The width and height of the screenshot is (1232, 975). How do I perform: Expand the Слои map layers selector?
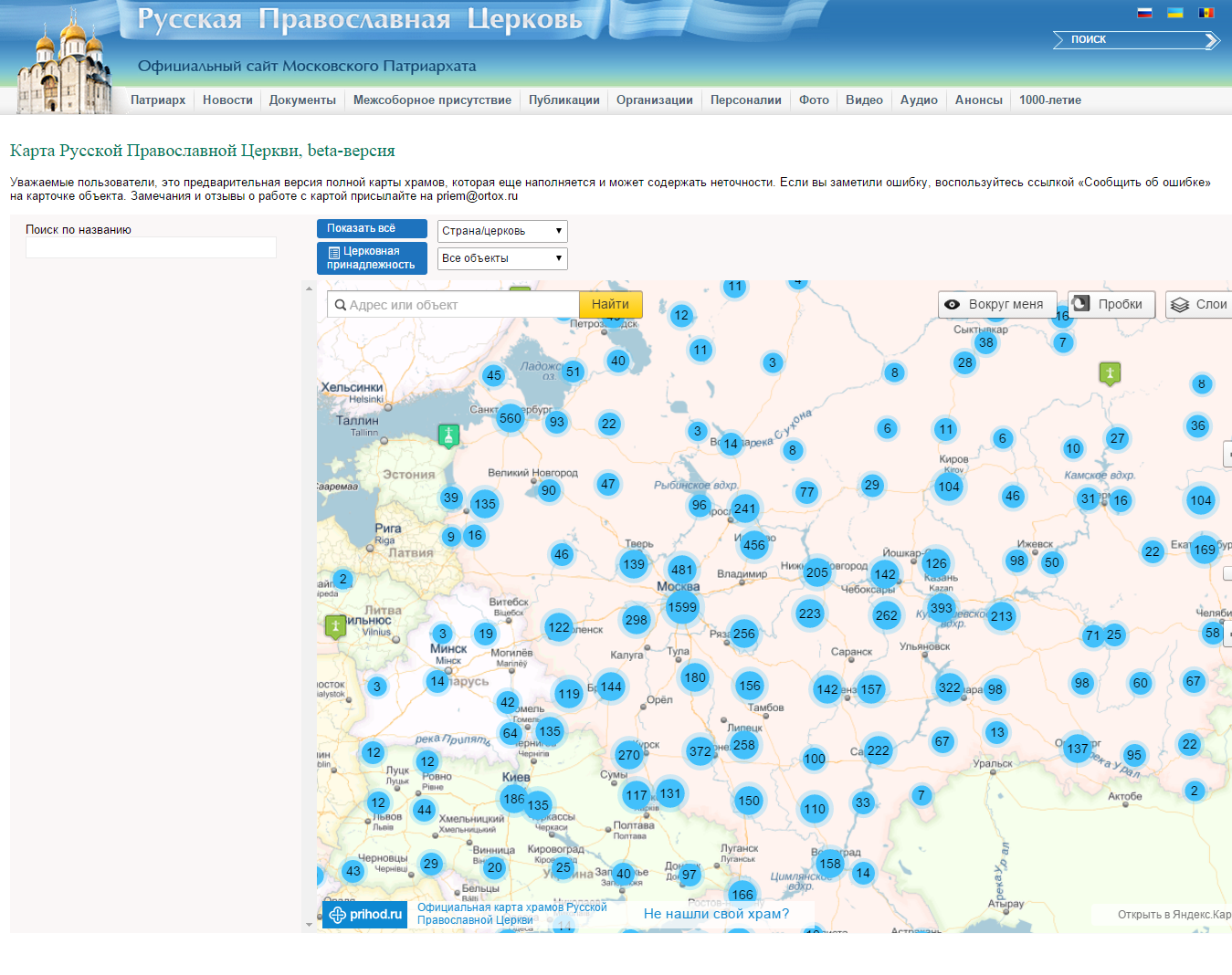[x=1199, y=305]
